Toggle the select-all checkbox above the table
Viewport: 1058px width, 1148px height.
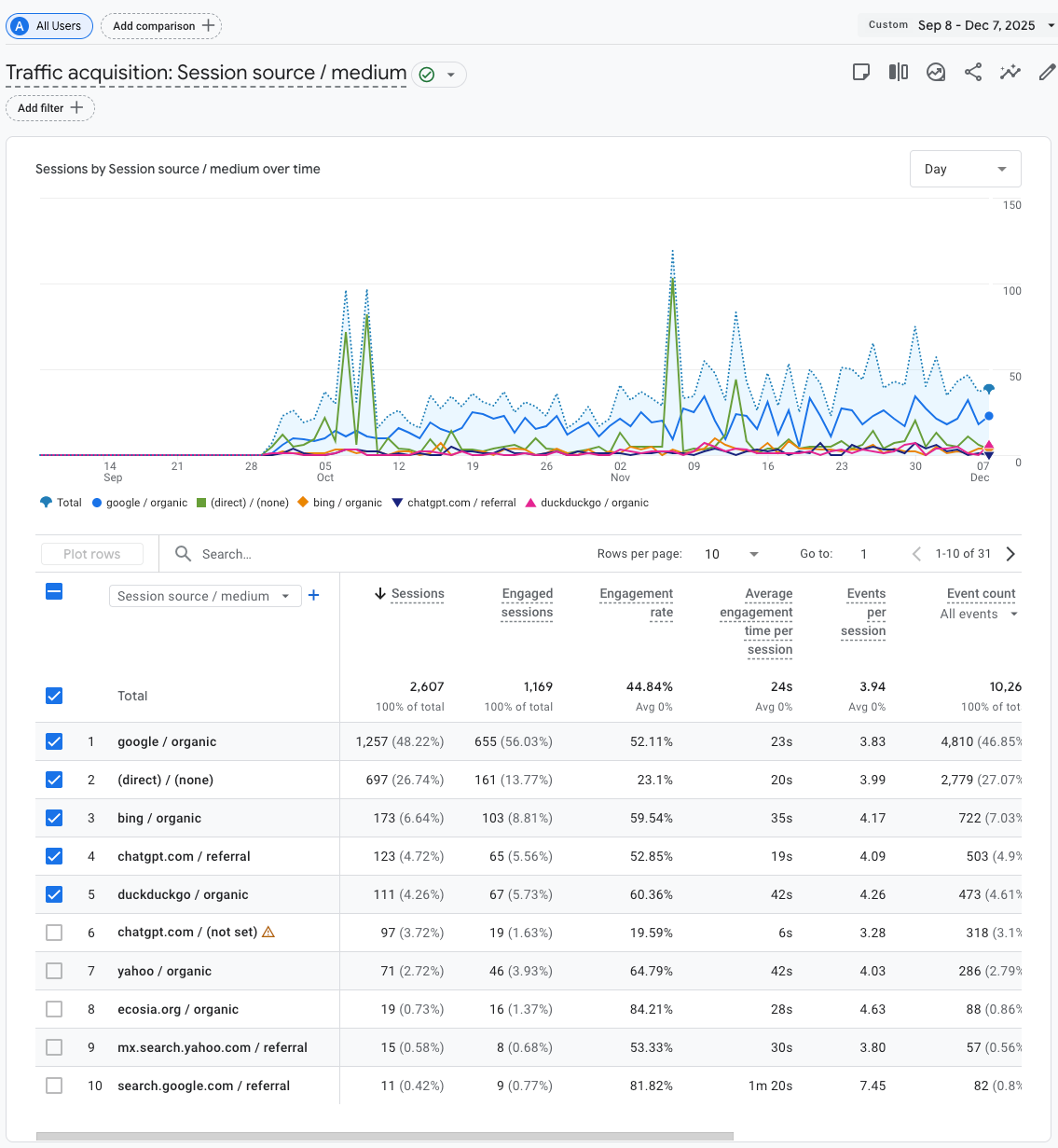point(54,591)
